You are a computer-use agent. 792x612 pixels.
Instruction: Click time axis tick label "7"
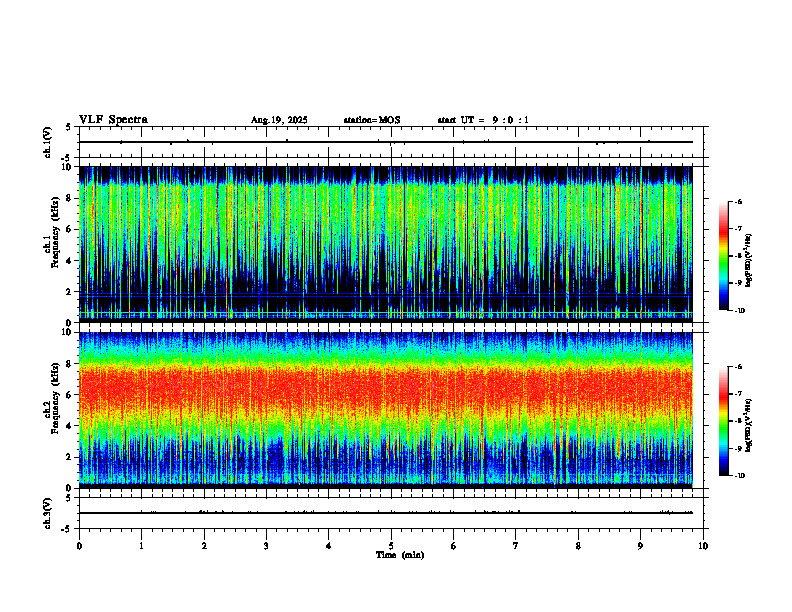click(x=516, y=546)
